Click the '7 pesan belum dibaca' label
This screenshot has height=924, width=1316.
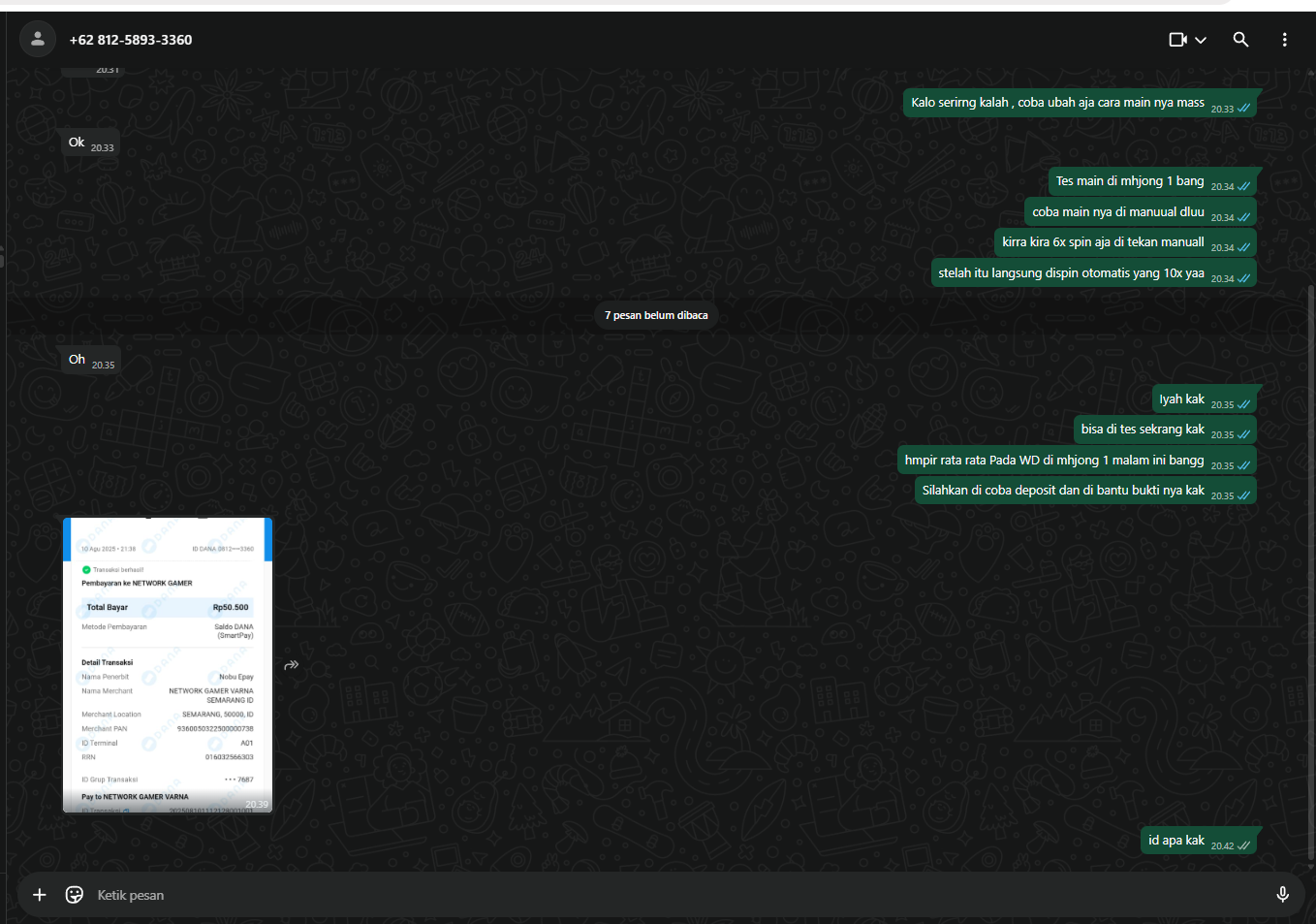pos(656,315)
